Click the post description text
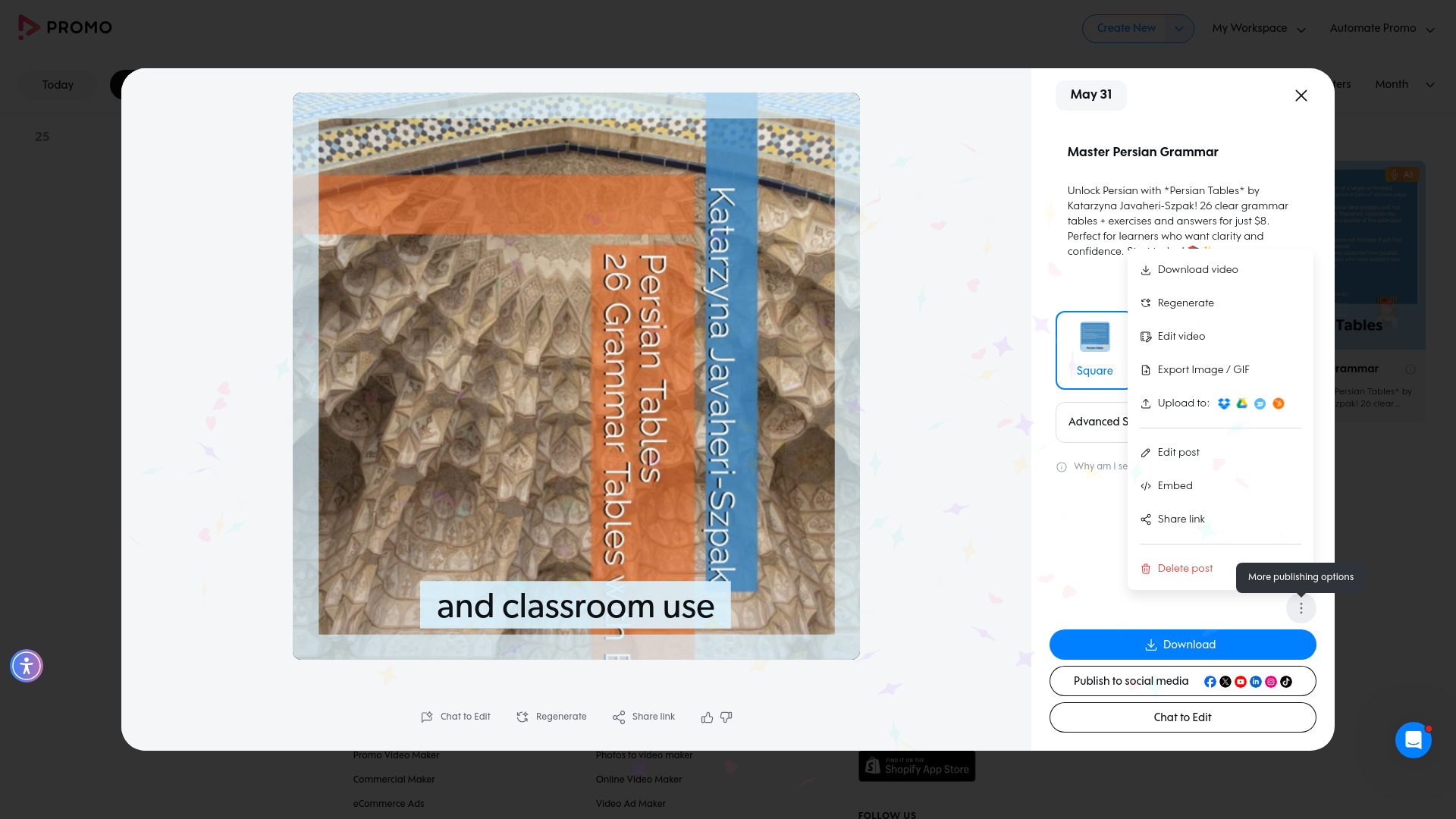This screenshot has width=1456, height=819. [1178, 221]
